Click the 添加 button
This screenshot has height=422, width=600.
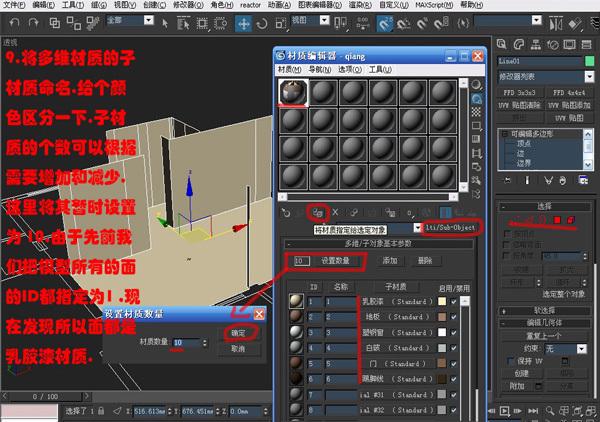[390, 261]
